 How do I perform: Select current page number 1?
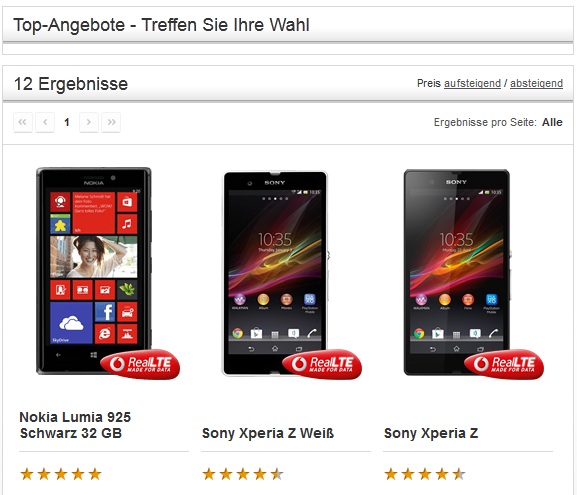click(67, 122)
